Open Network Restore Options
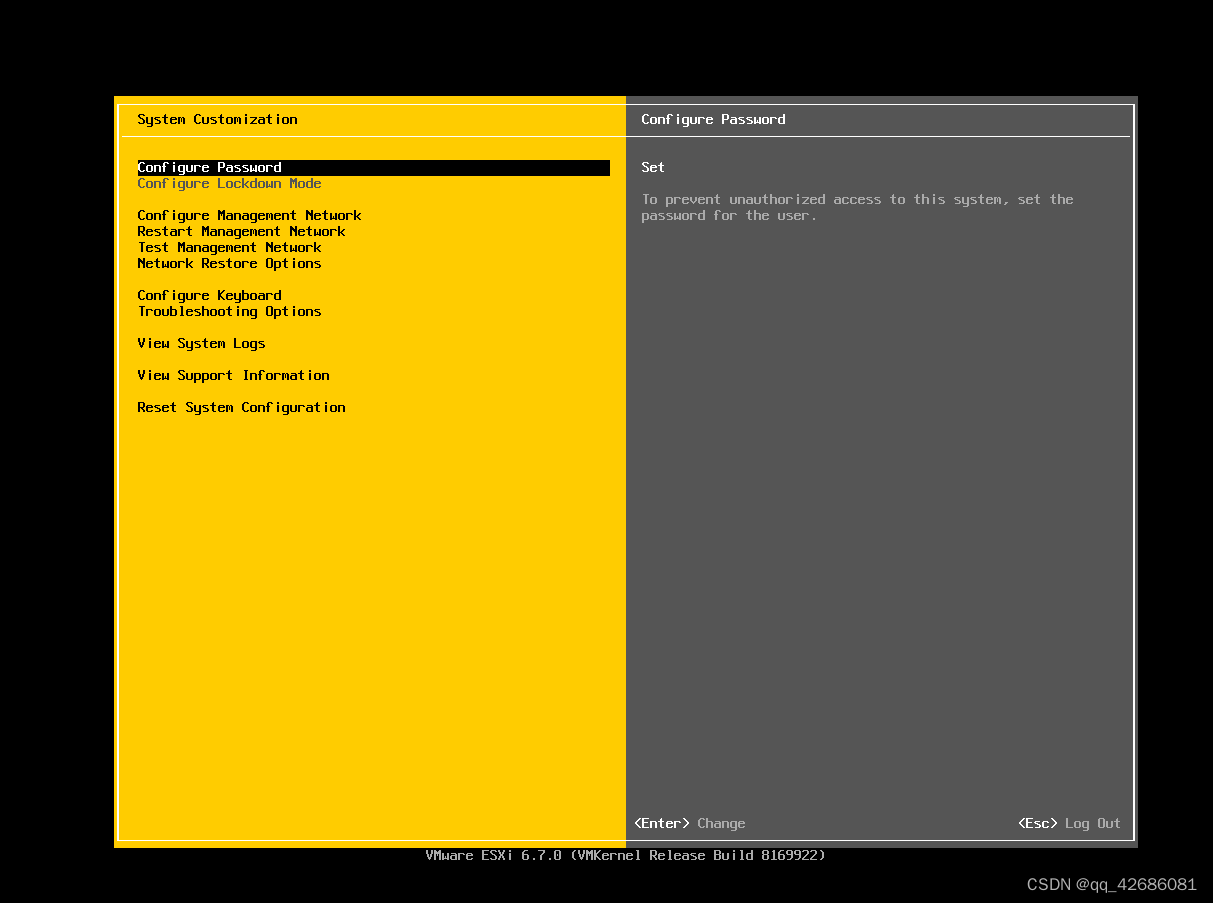The width and height of the screenshot is (1213, 903). tap(229, 264)
